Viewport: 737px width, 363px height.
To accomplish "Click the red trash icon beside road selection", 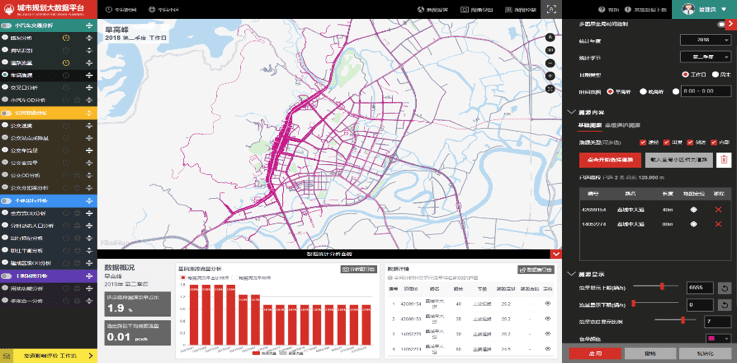I will (724, 160).
